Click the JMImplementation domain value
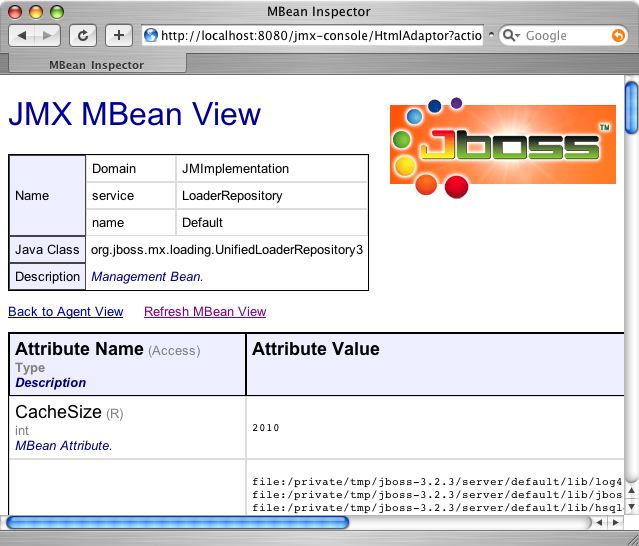 pyautogui.click(x=235, y=169)
